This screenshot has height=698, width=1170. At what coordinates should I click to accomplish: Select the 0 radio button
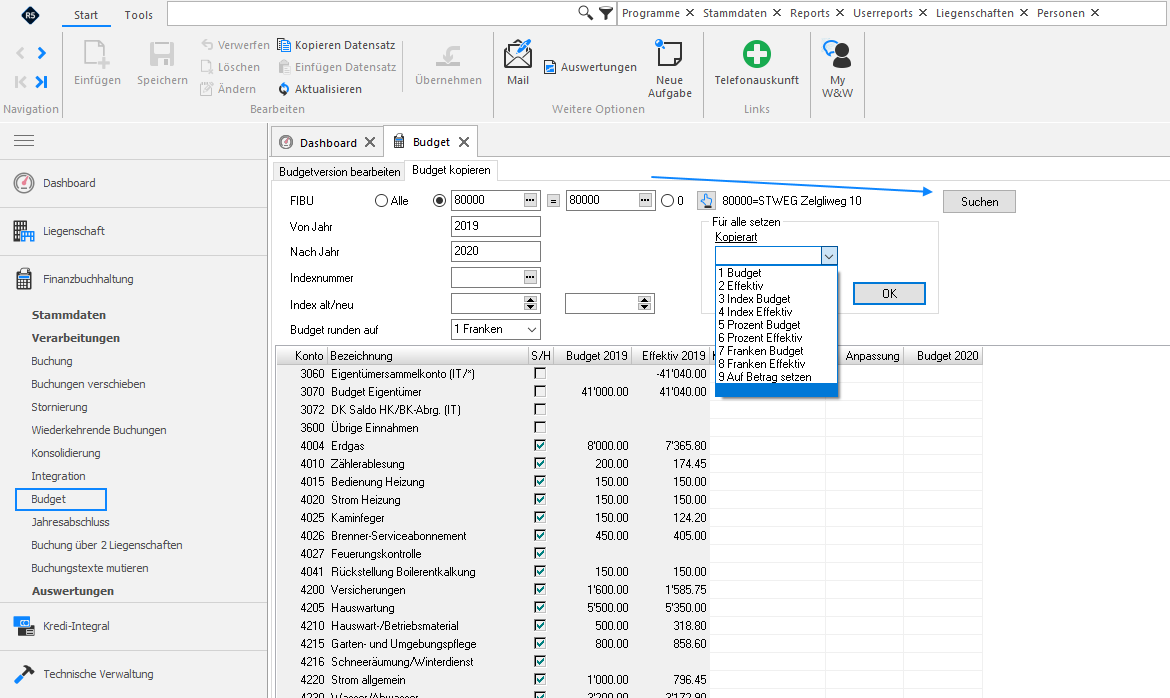(668, 200)
